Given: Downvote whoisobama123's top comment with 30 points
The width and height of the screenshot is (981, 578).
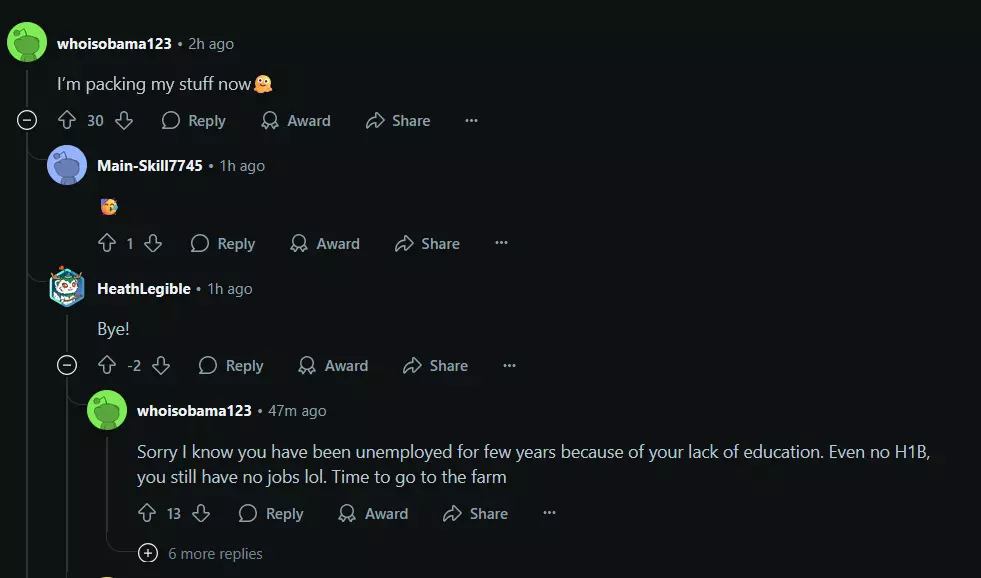Looking at the screenshot, I should coord(124,121).
